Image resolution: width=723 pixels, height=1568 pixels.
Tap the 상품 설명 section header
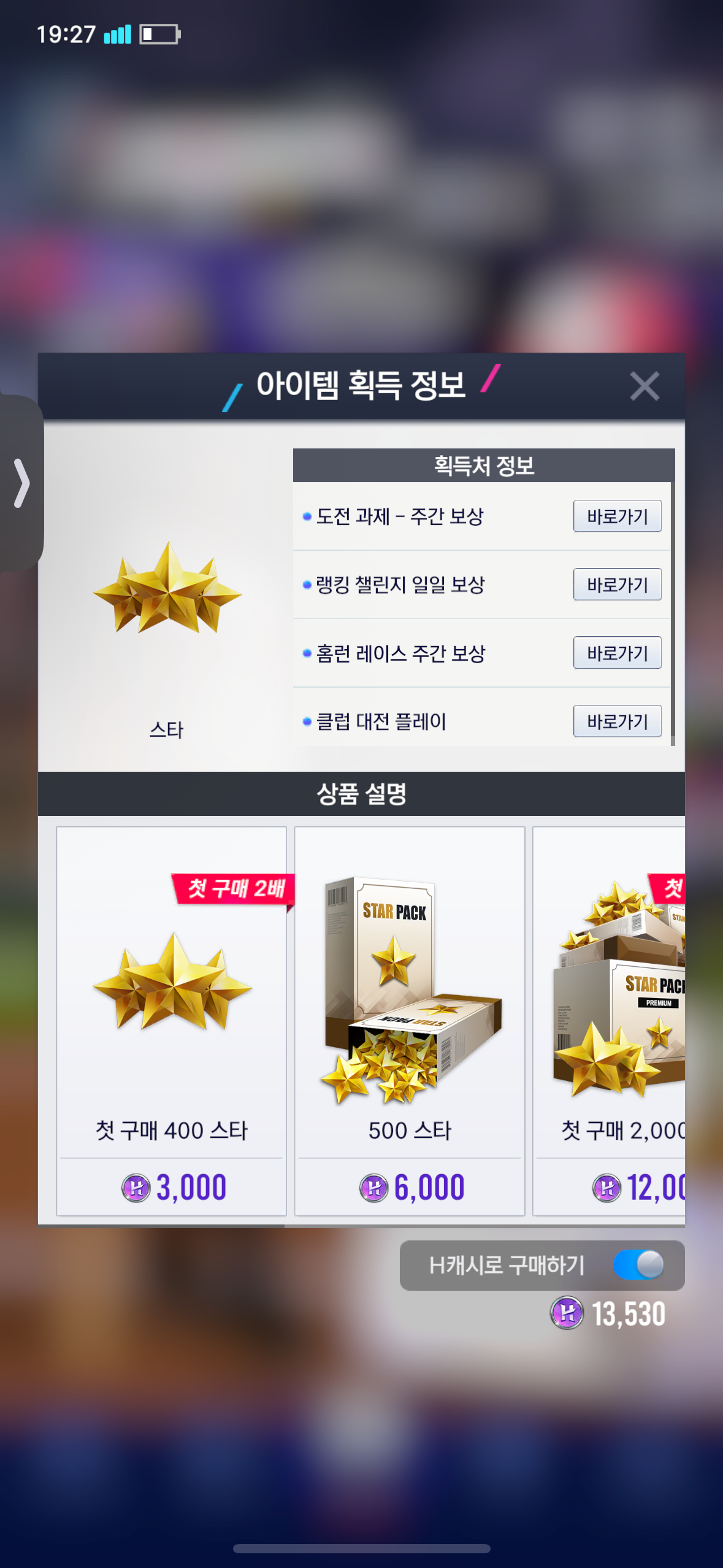click(361, 794)
